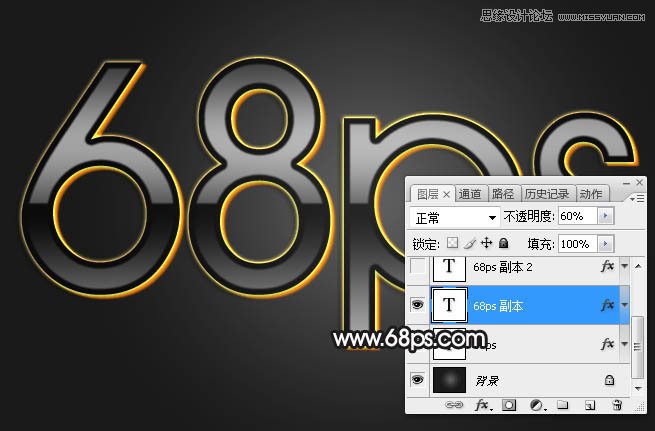Click the panel resize grip corner
This screenshot has height=431, width=655.
(640, 407)
